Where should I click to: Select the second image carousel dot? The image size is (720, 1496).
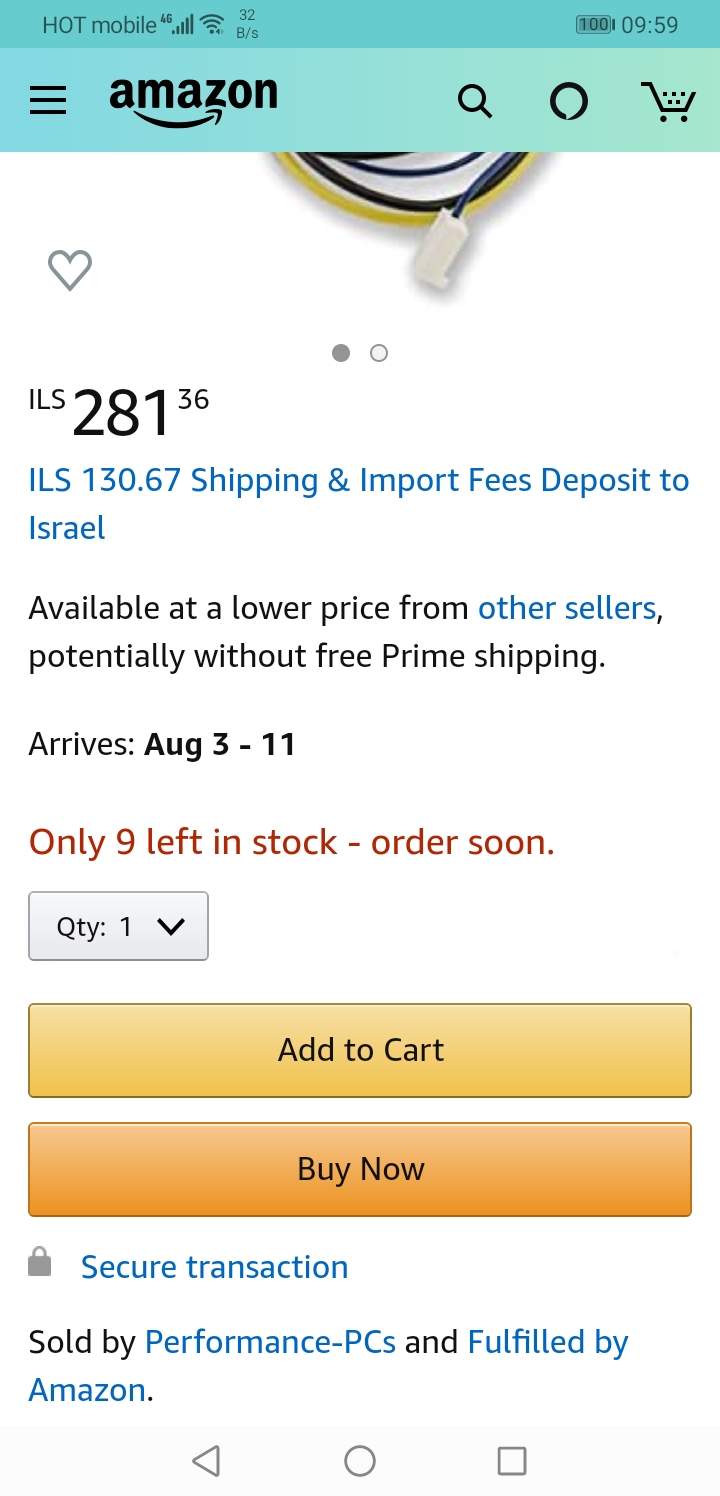click(379, 353)
